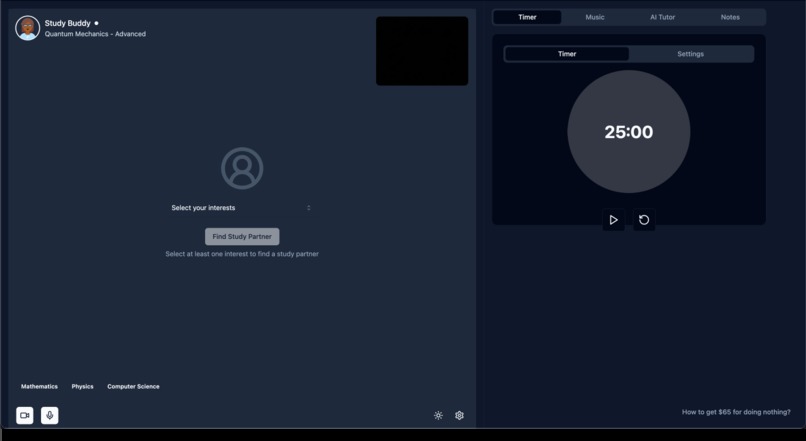Image resolution: width=806 pixels, height=441 pixels.
Task: Open the Select your interests dropdown
Action: pyautogui.click(x=242, y=208)
